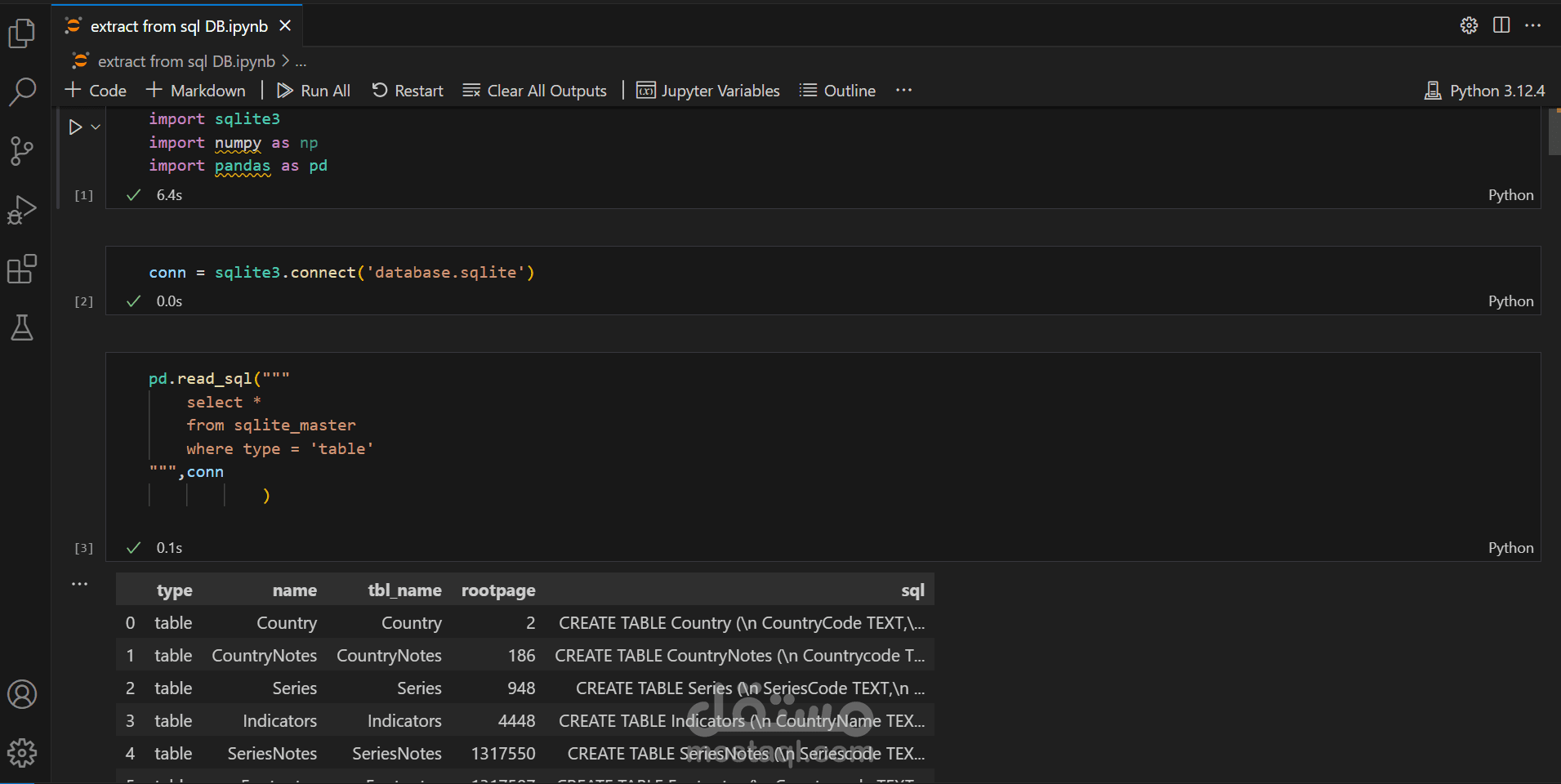Click Indicators in tbl_name column
Viewport: 1561px width, 784px height.
[404, 721]
